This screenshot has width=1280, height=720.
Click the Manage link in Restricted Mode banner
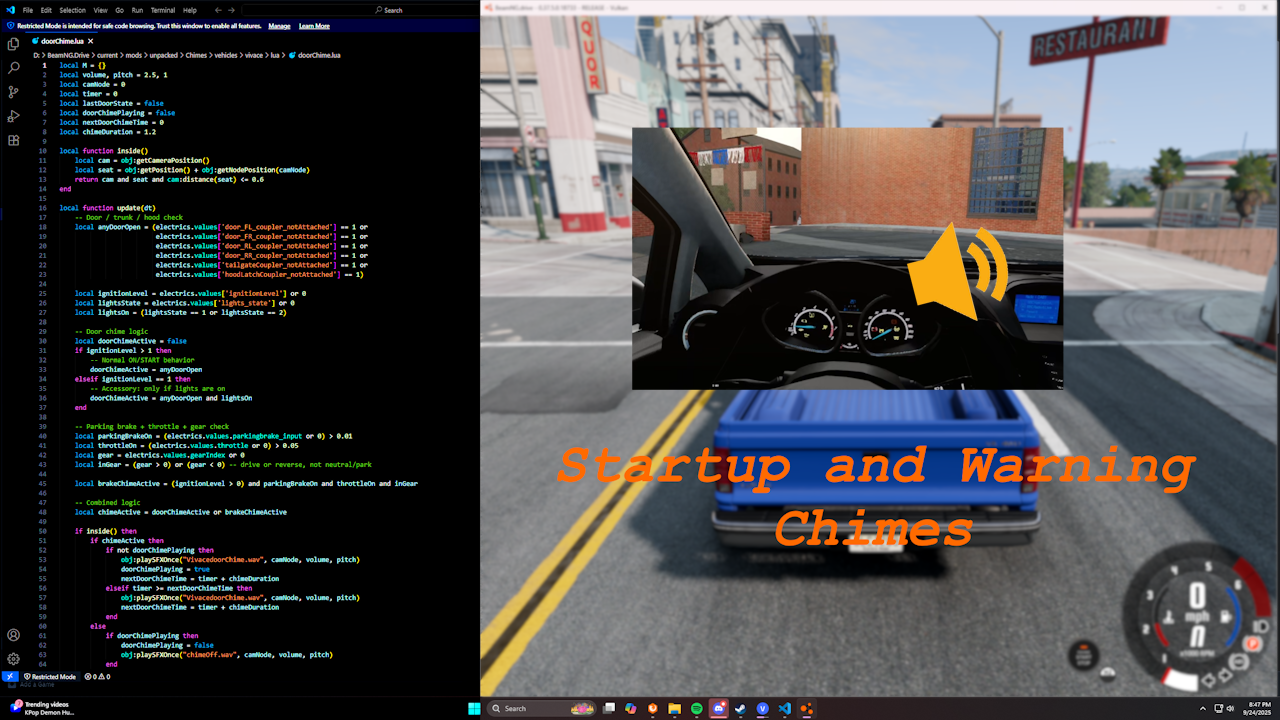(279, 26)
